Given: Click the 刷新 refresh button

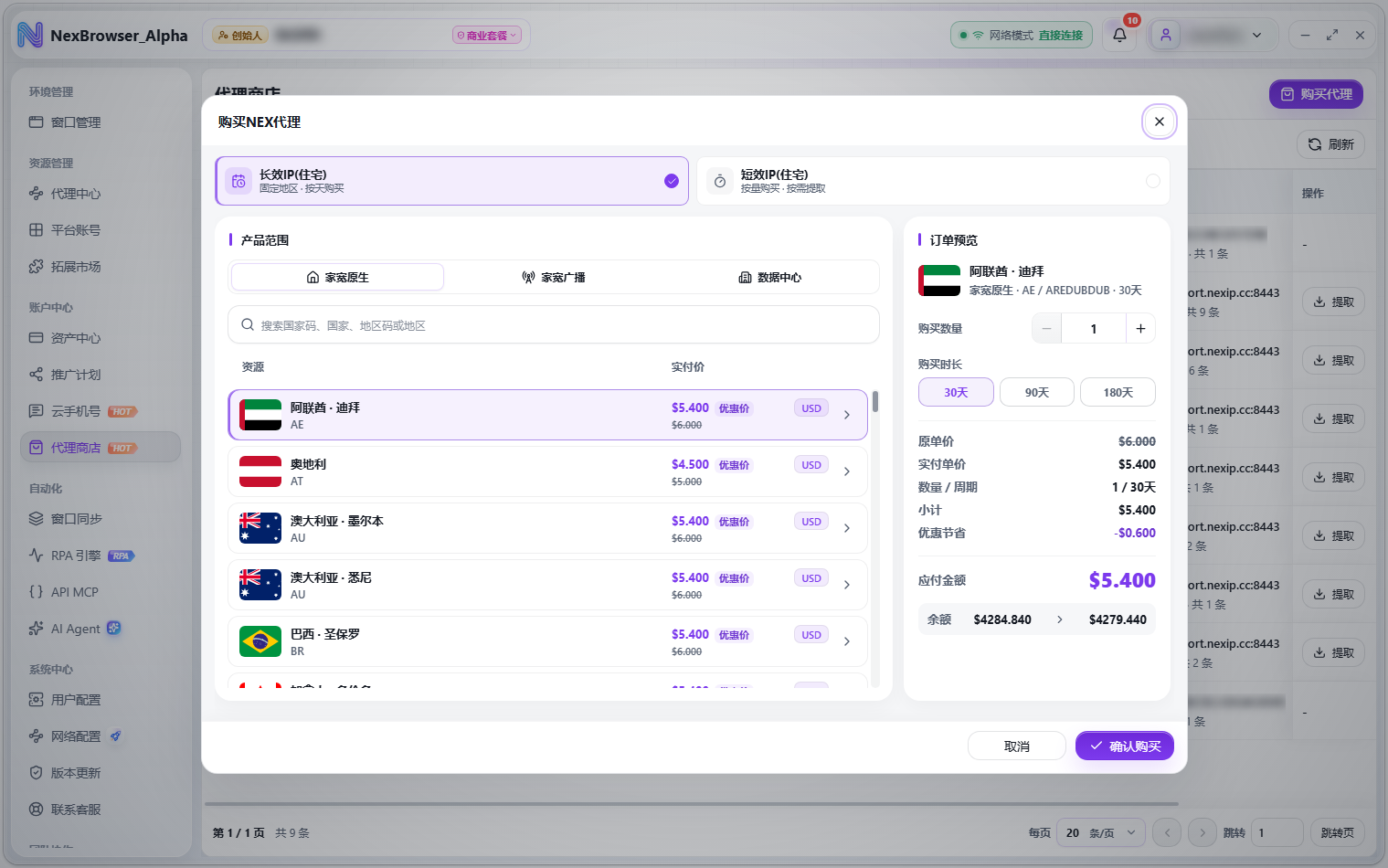Looking at the screenshot, I should click(1330, 144).
